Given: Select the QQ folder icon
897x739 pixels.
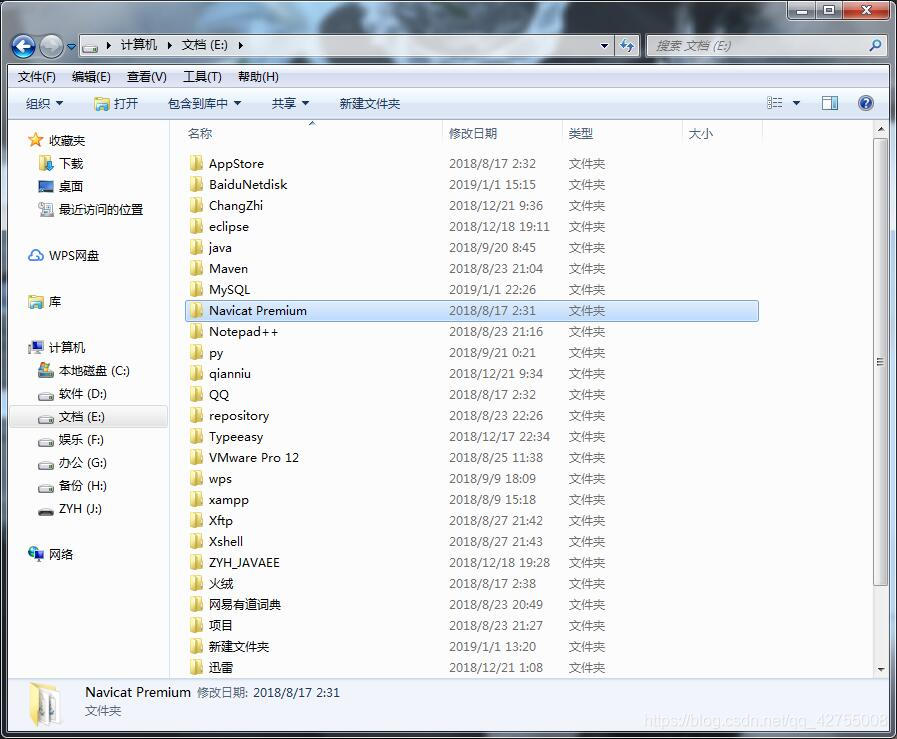Looking at the screenshot, I should (196, 394).
